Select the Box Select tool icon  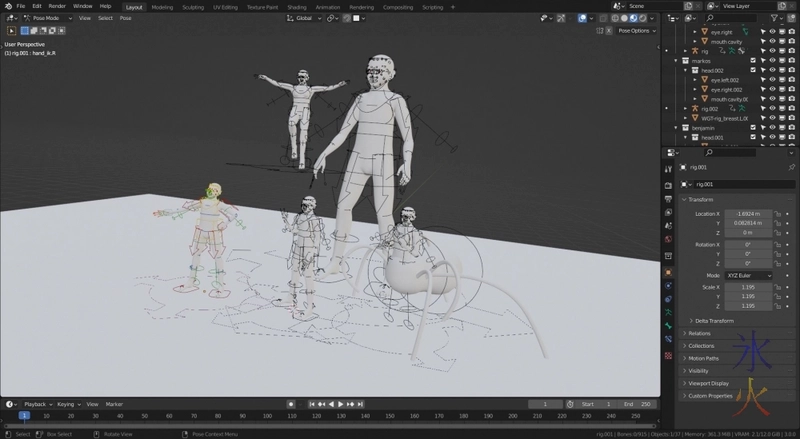(12, 31)
